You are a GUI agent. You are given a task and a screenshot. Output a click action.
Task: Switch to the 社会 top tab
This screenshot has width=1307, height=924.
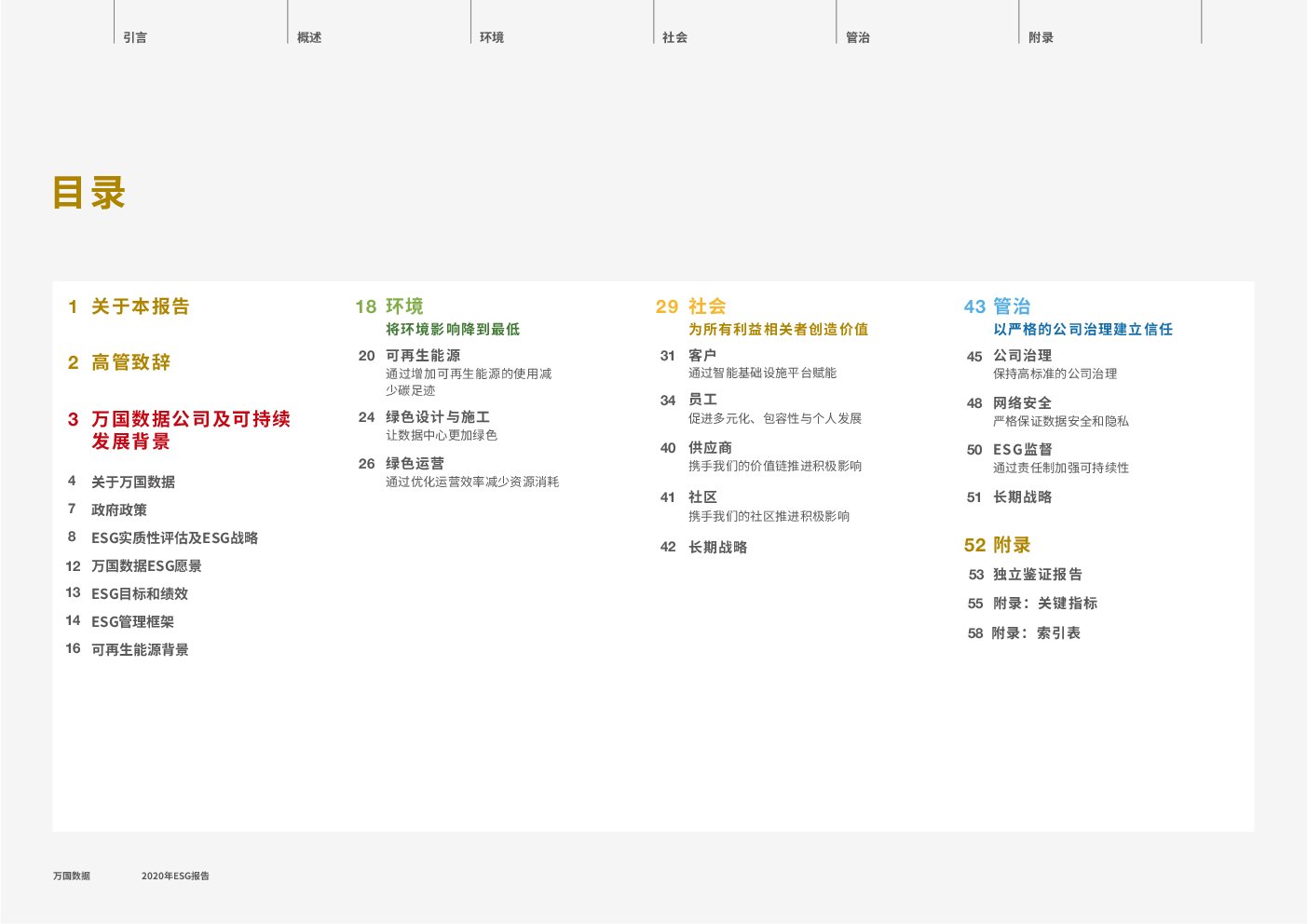[674, 37]
